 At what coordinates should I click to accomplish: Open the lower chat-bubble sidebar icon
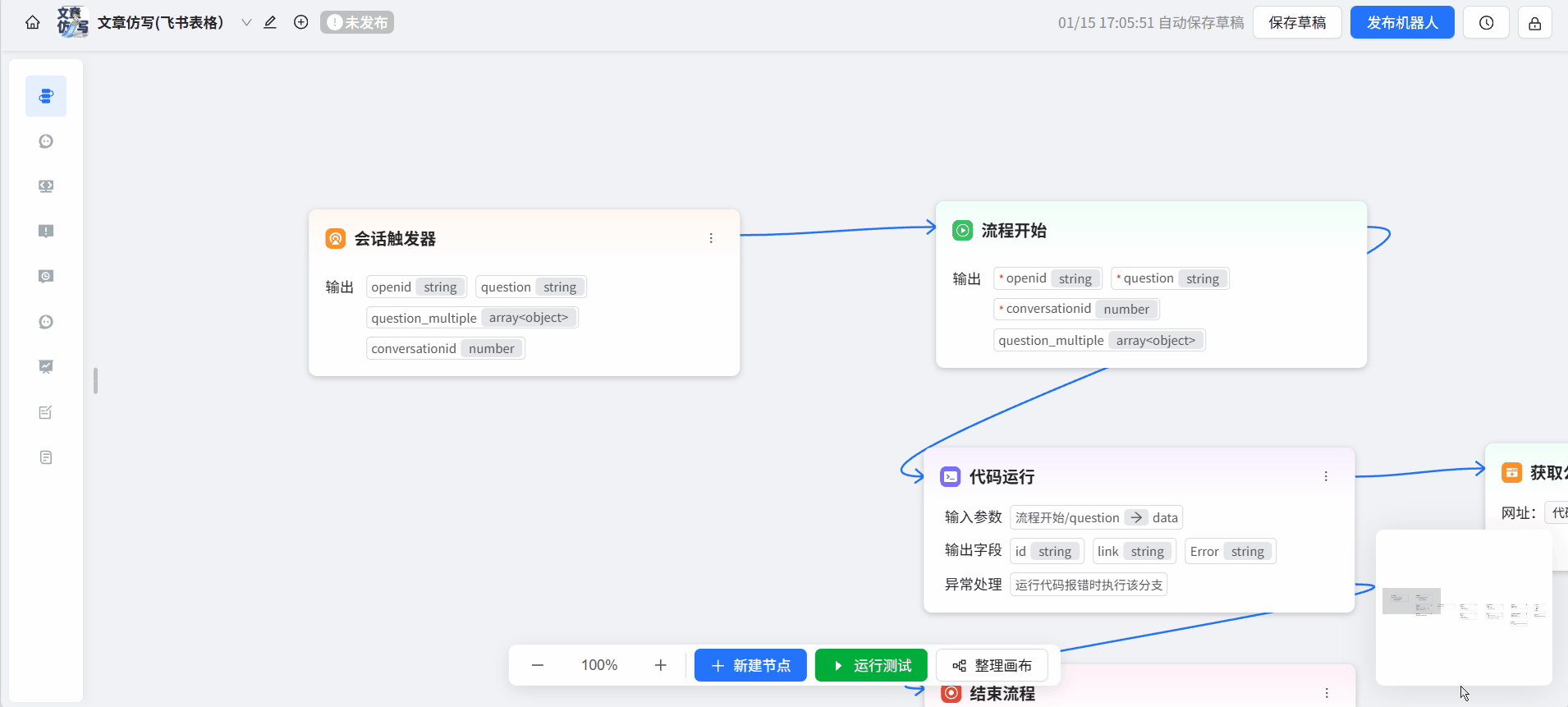coord(46,322)
